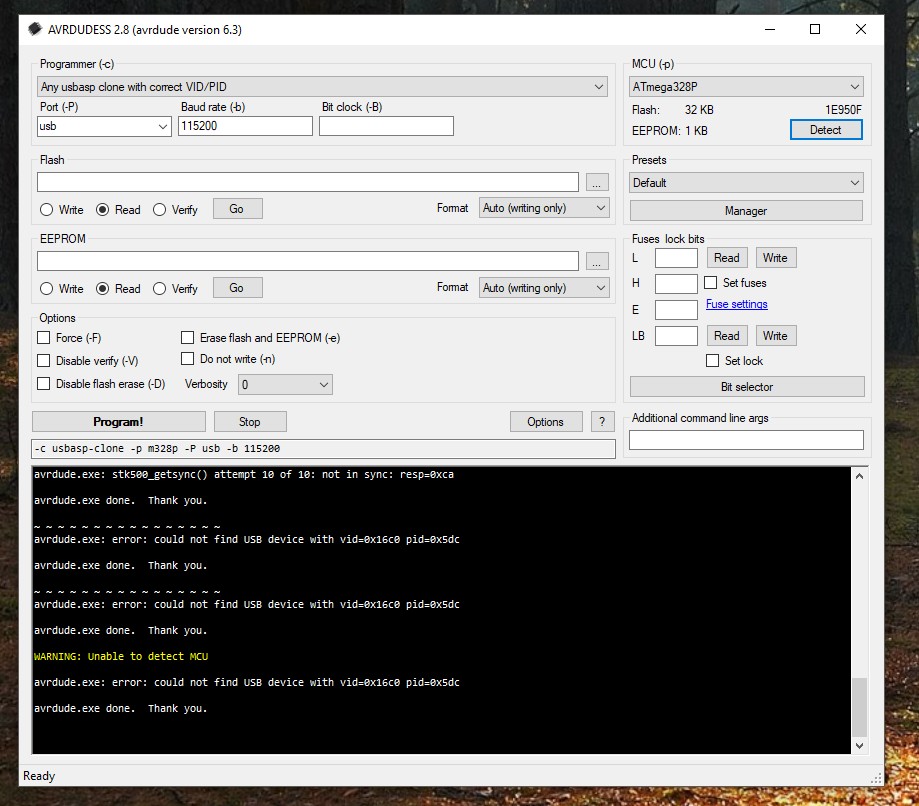Viewport: 919px width, 806px height.
Task: Click the console scrollbar up arrow
Action: [x=859, y=476]
